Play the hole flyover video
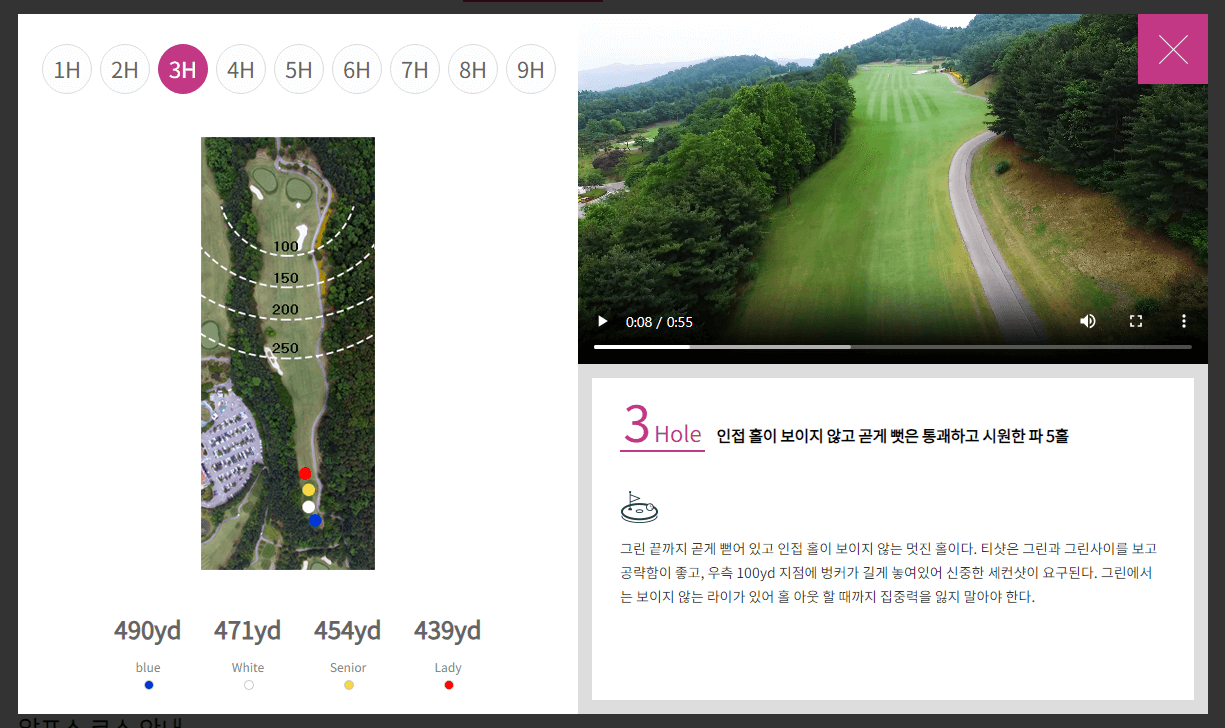The width and height of the screenshot is (1225, 728). [602, 321]
